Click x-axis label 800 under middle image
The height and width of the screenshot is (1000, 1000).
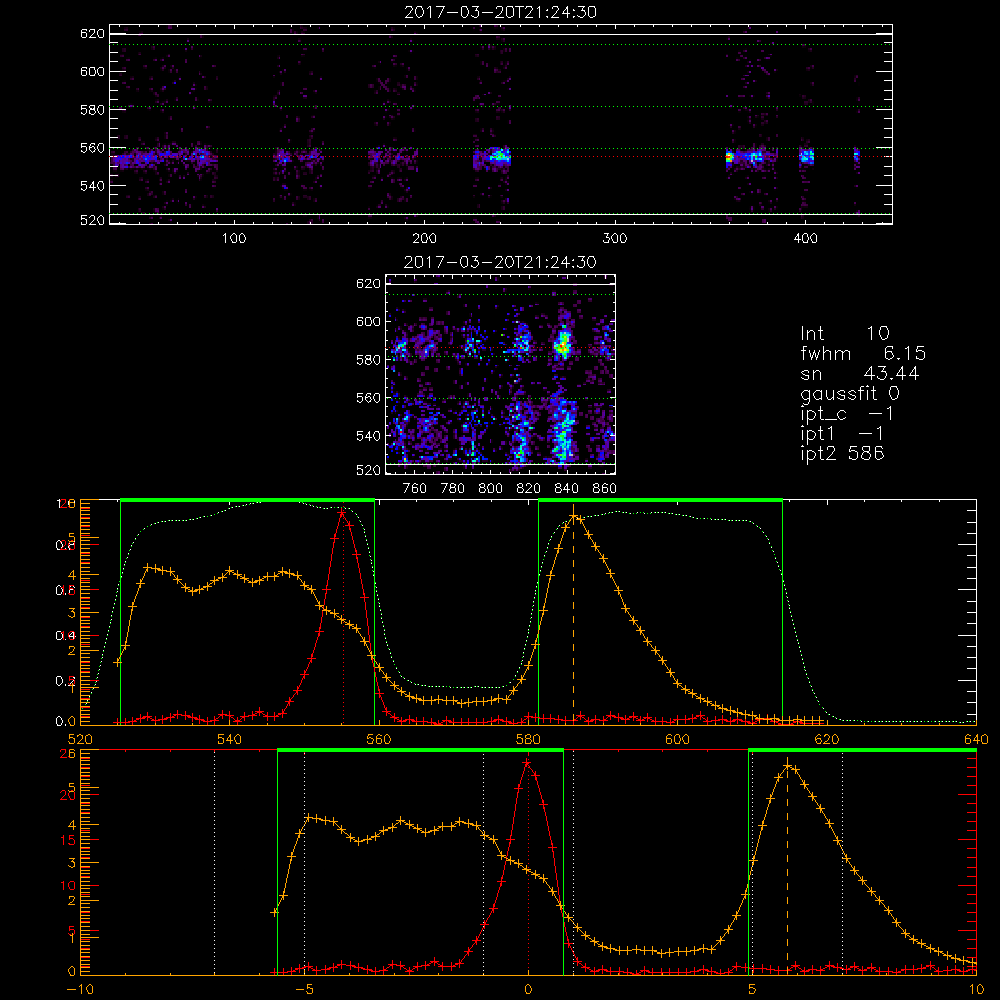(x=490, y=489)
